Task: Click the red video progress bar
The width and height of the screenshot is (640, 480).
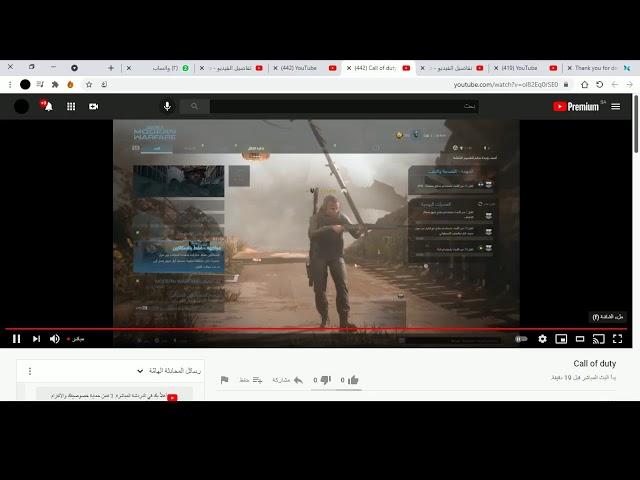Action: coord(316,329)
